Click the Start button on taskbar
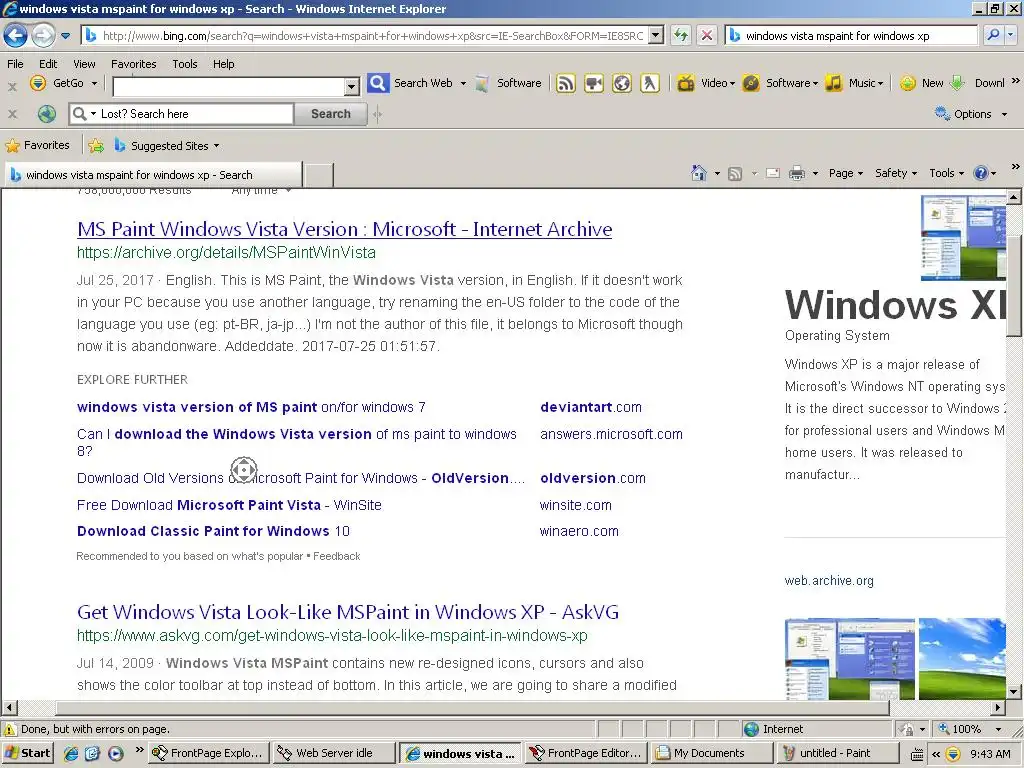 click(27, 753)
